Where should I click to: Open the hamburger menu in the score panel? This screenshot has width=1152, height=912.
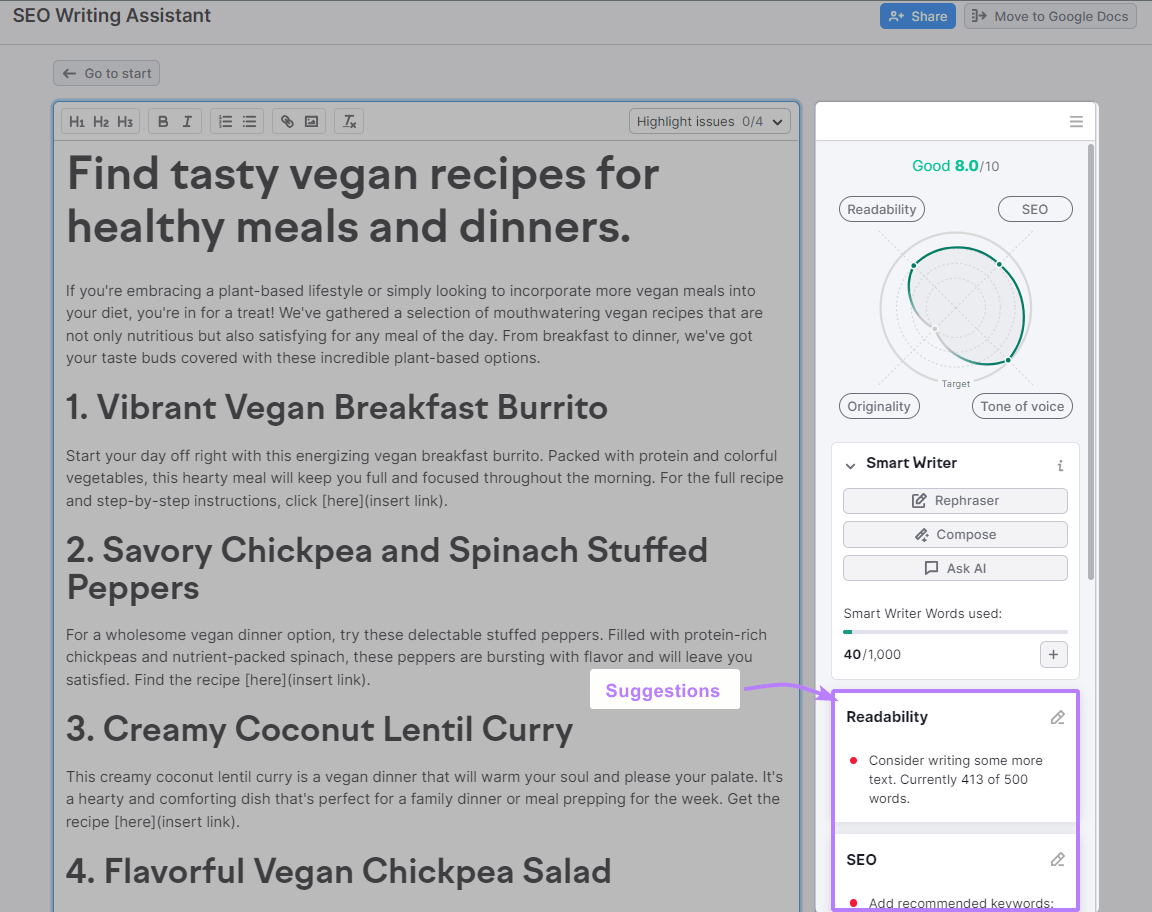point(1076,121)
